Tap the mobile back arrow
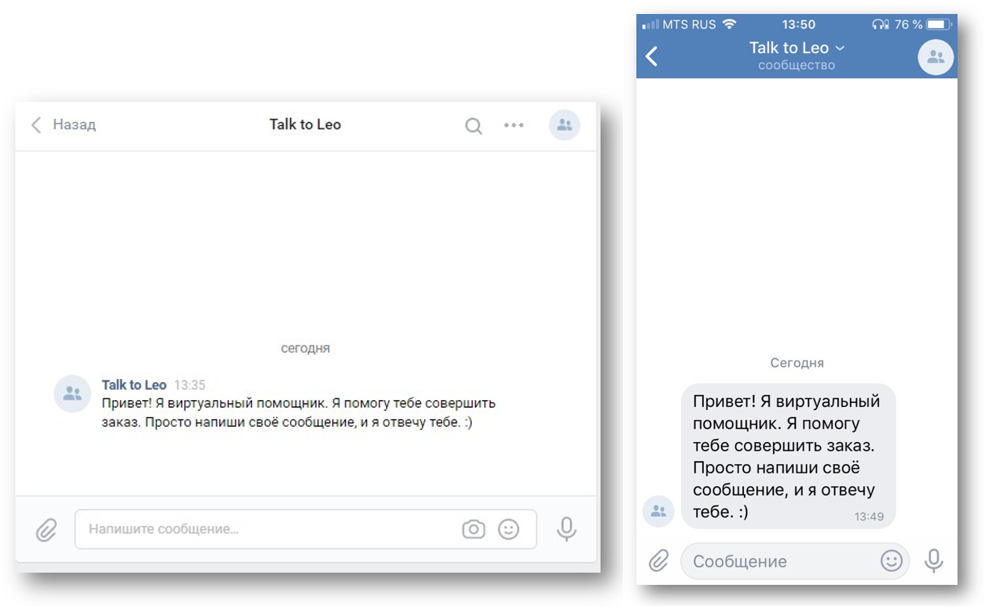This screenshot has height=615, width=990. click(652, 56)
